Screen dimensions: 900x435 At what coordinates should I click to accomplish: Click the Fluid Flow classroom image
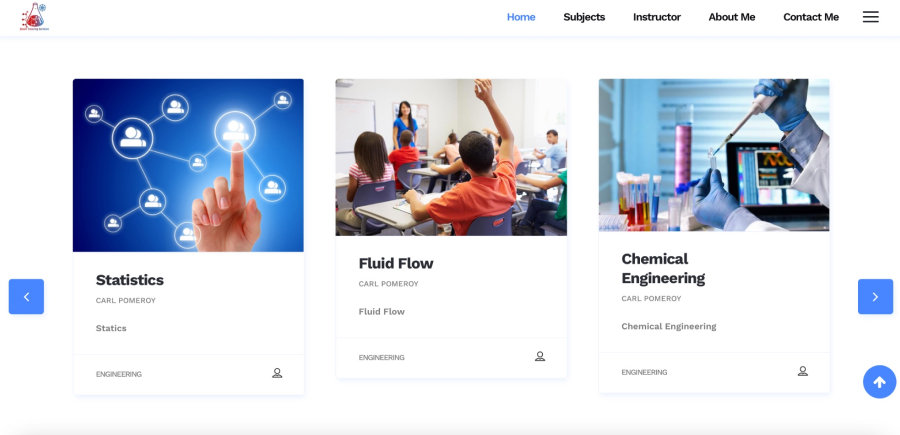(451, 157)
